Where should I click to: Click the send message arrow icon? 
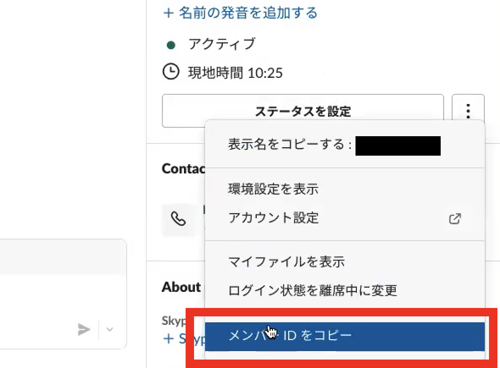click(x=84, y=330)
